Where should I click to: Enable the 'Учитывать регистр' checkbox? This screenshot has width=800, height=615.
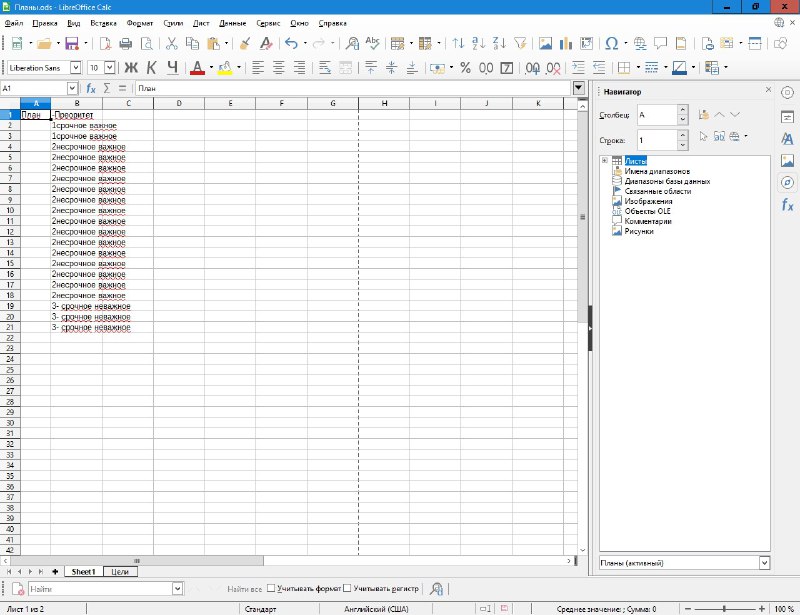coord(347,588)
